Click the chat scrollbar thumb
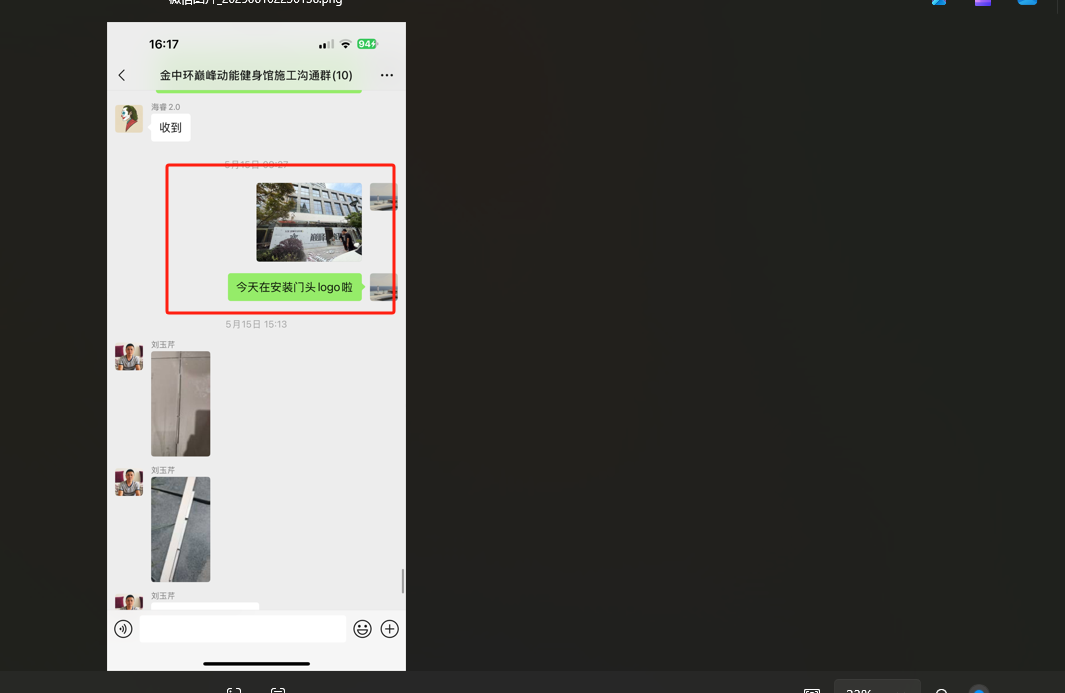 click(403, 581)
